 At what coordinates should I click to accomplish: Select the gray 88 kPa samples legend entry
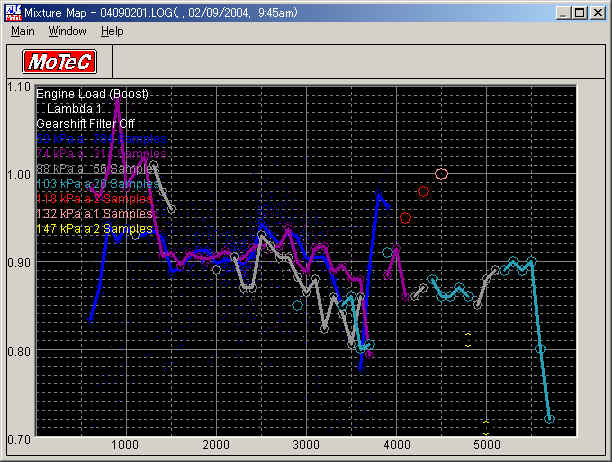[97, 169]
